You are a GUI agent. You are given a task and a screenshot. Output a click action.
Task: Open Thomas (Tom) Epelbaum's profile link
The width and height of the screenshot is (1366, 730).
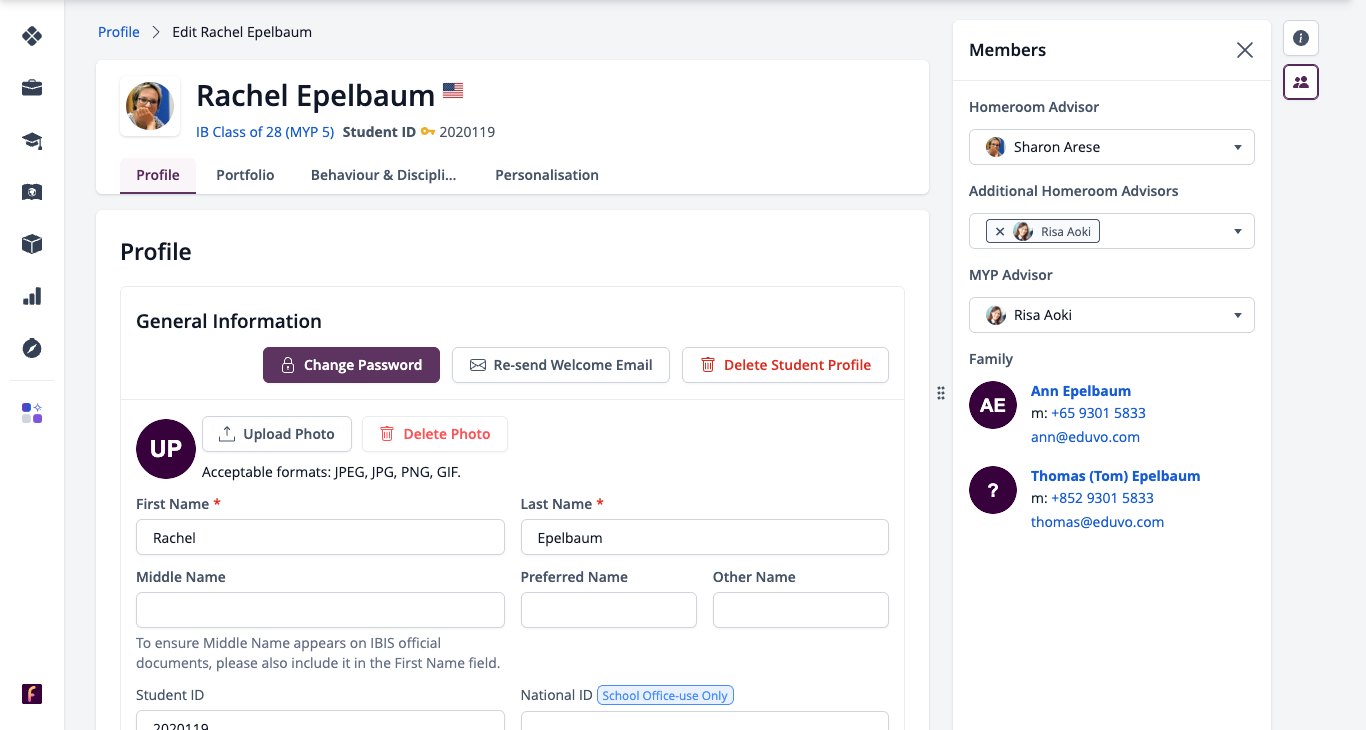tap(1115, 476)
